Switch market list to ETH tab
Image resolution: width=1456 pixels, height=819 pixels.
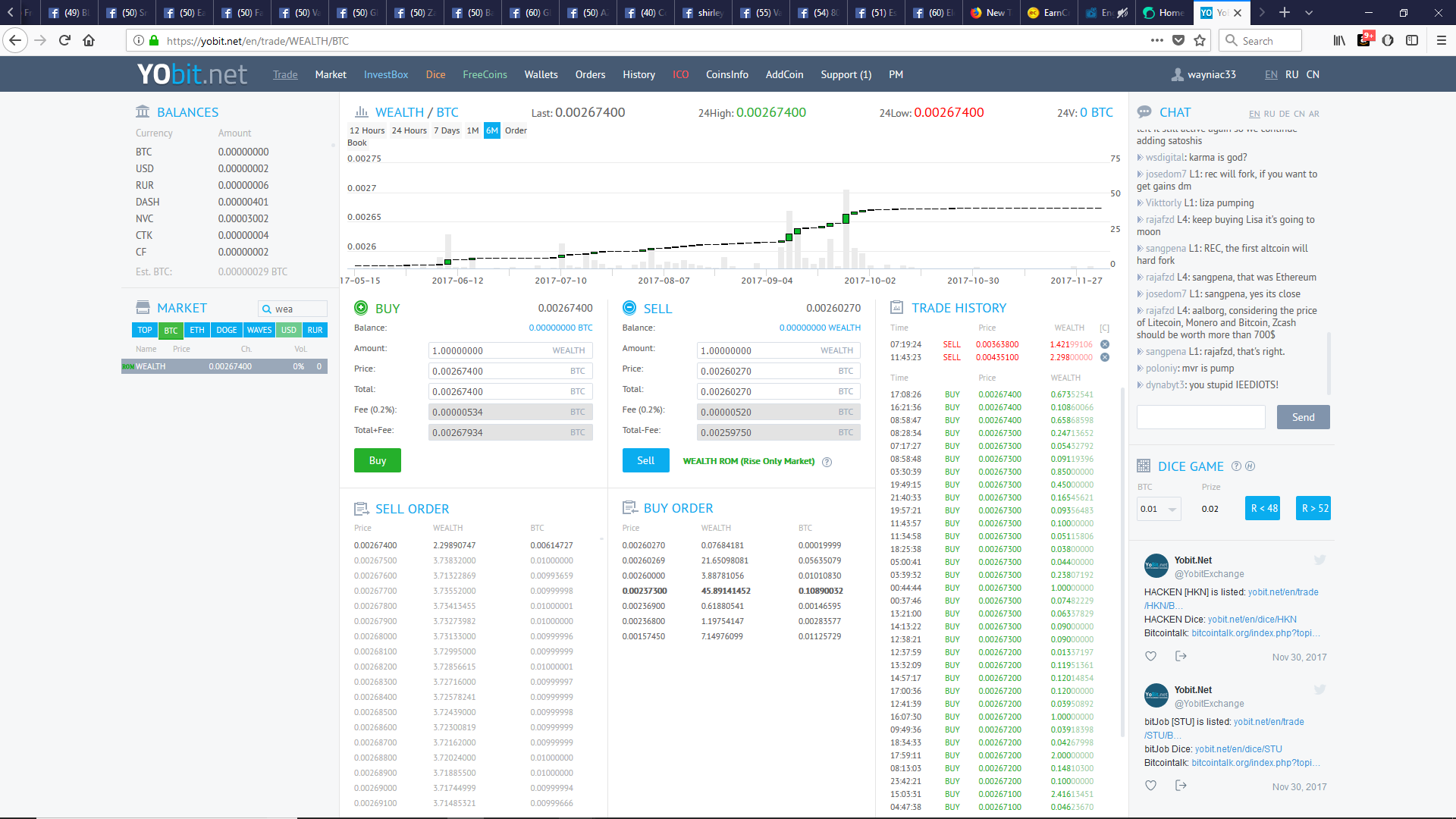pyautogui.click(x=197, y=330)
